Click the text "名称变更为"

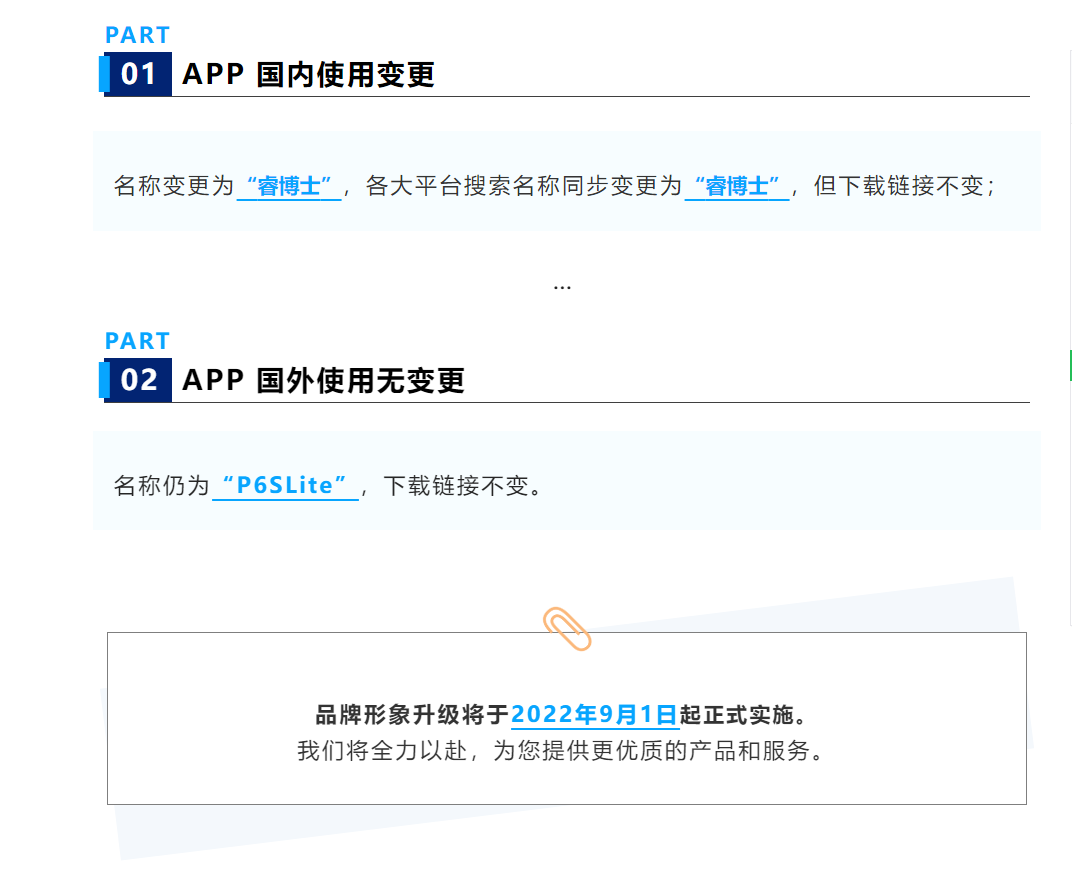coord(174,186)
